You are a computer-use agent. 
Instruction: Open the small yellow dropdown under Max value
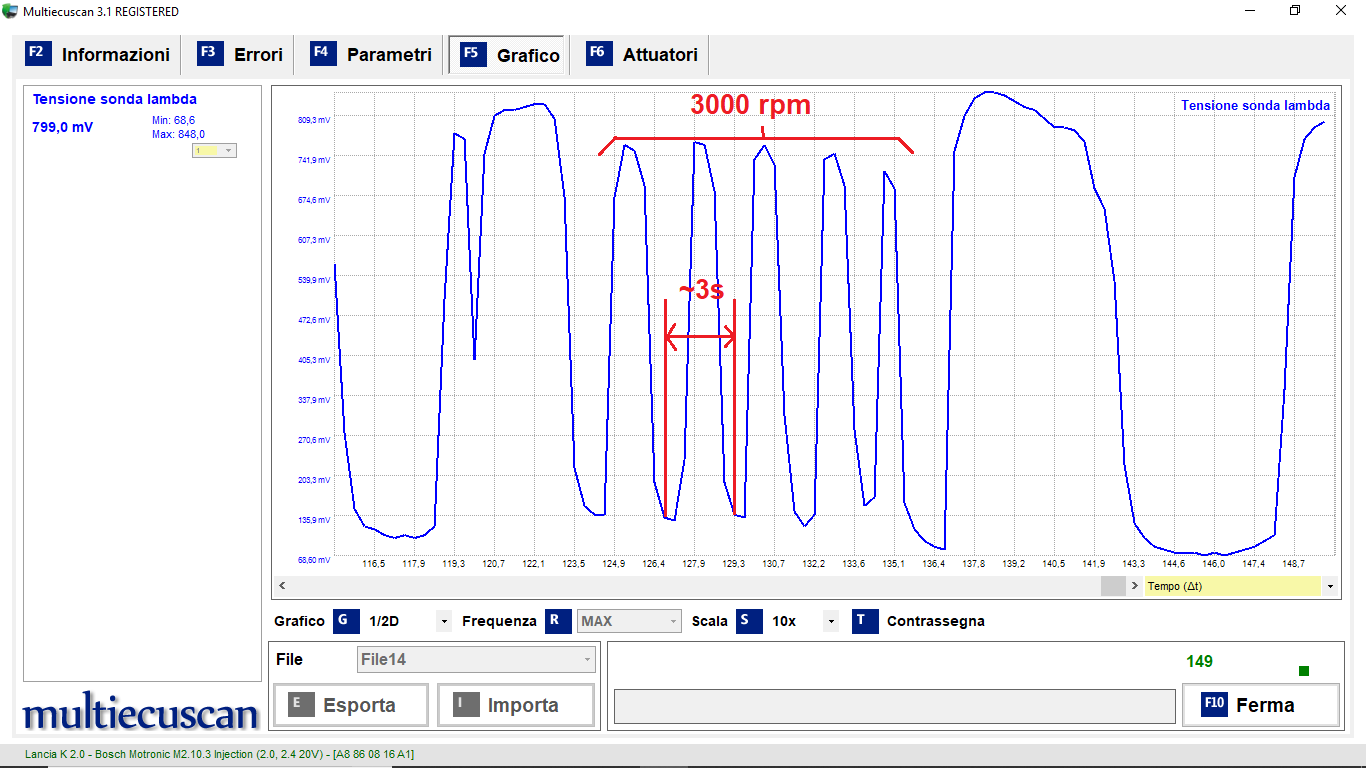[x=228, y=150]
